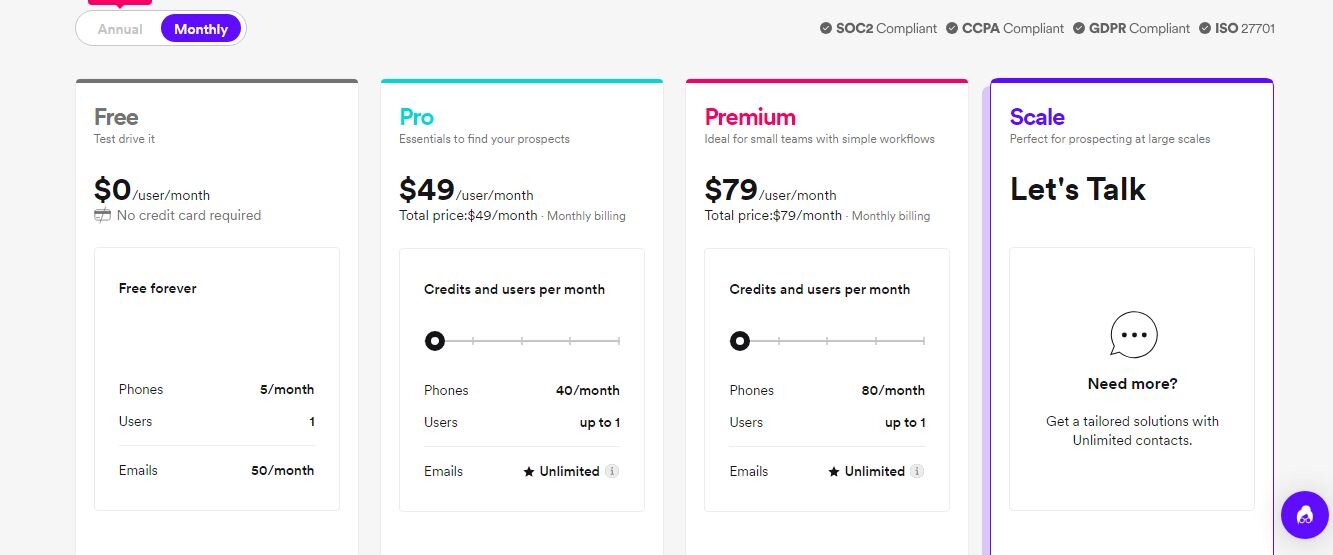
Task: Click the Scale plan heading
Action: [1037, 117]
